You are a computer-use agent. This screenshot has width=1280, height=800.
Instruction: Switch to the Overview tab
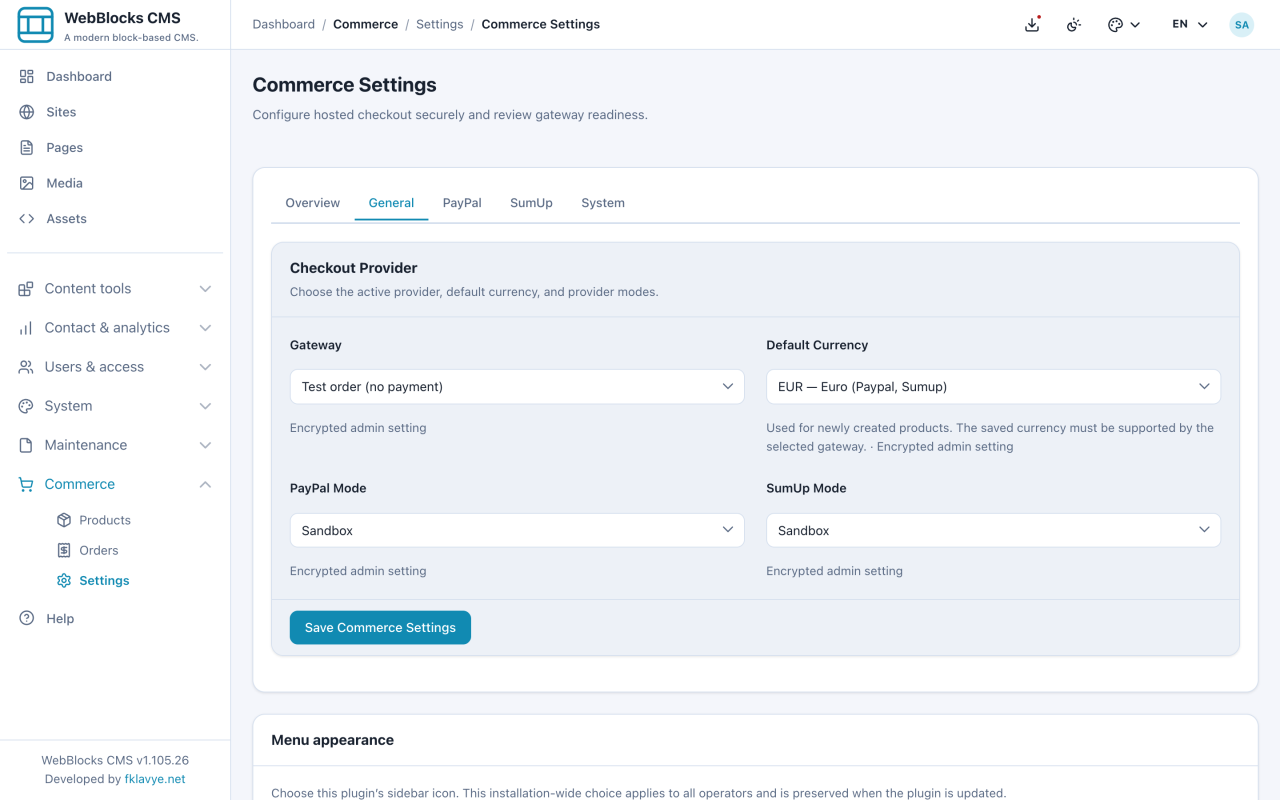313,203
